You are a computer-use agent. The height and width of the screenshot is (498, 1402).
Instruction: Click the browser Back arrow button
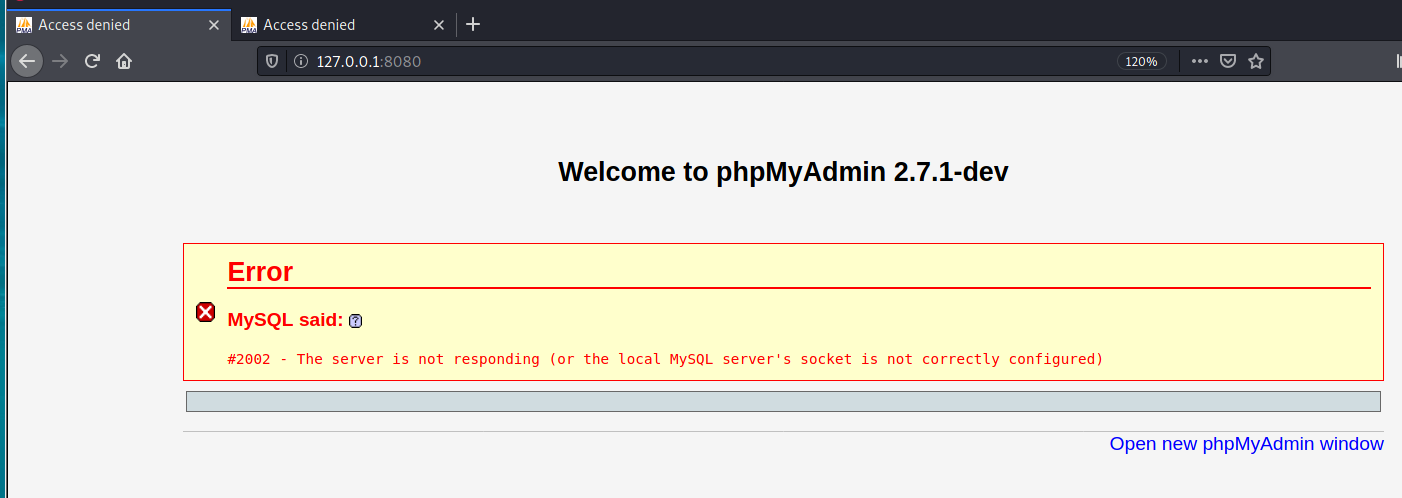27,61
